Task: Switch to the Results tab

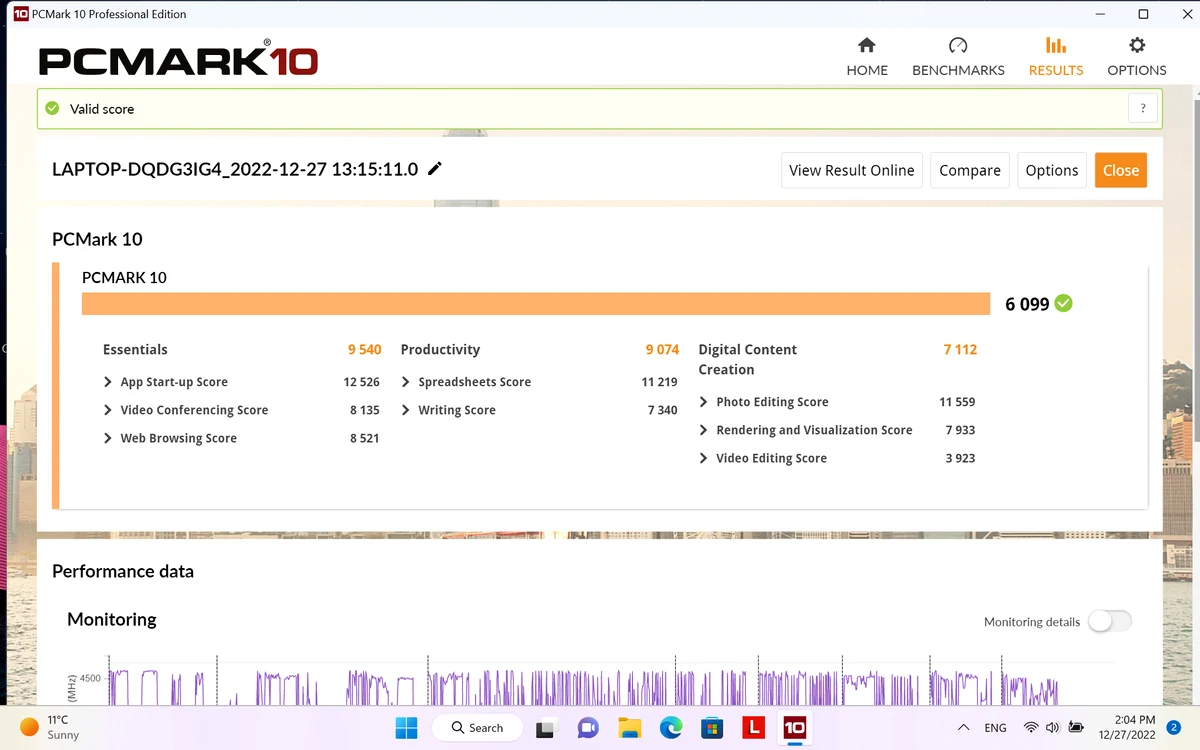Action: pos(1056,57)
